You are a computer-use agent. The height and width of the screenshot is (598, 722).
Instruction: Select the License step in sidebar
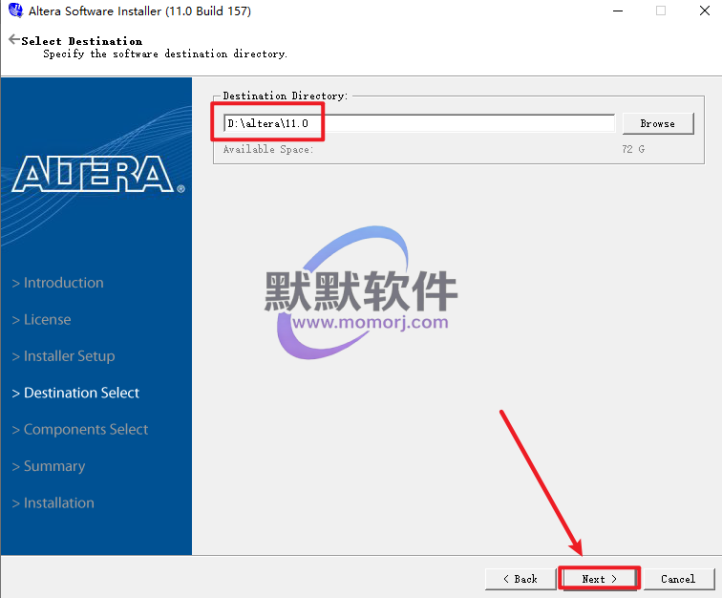point(41,319)
